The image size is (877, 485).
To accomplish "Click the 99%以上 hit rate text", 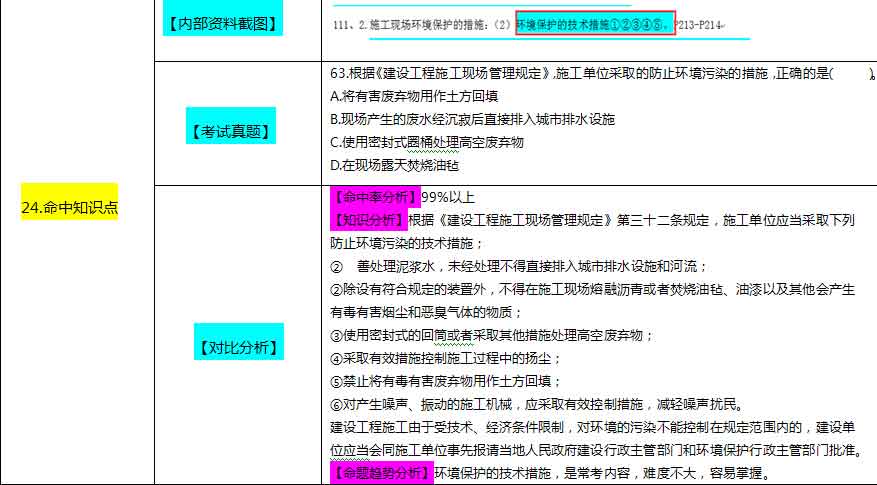I will click(447, 196).
